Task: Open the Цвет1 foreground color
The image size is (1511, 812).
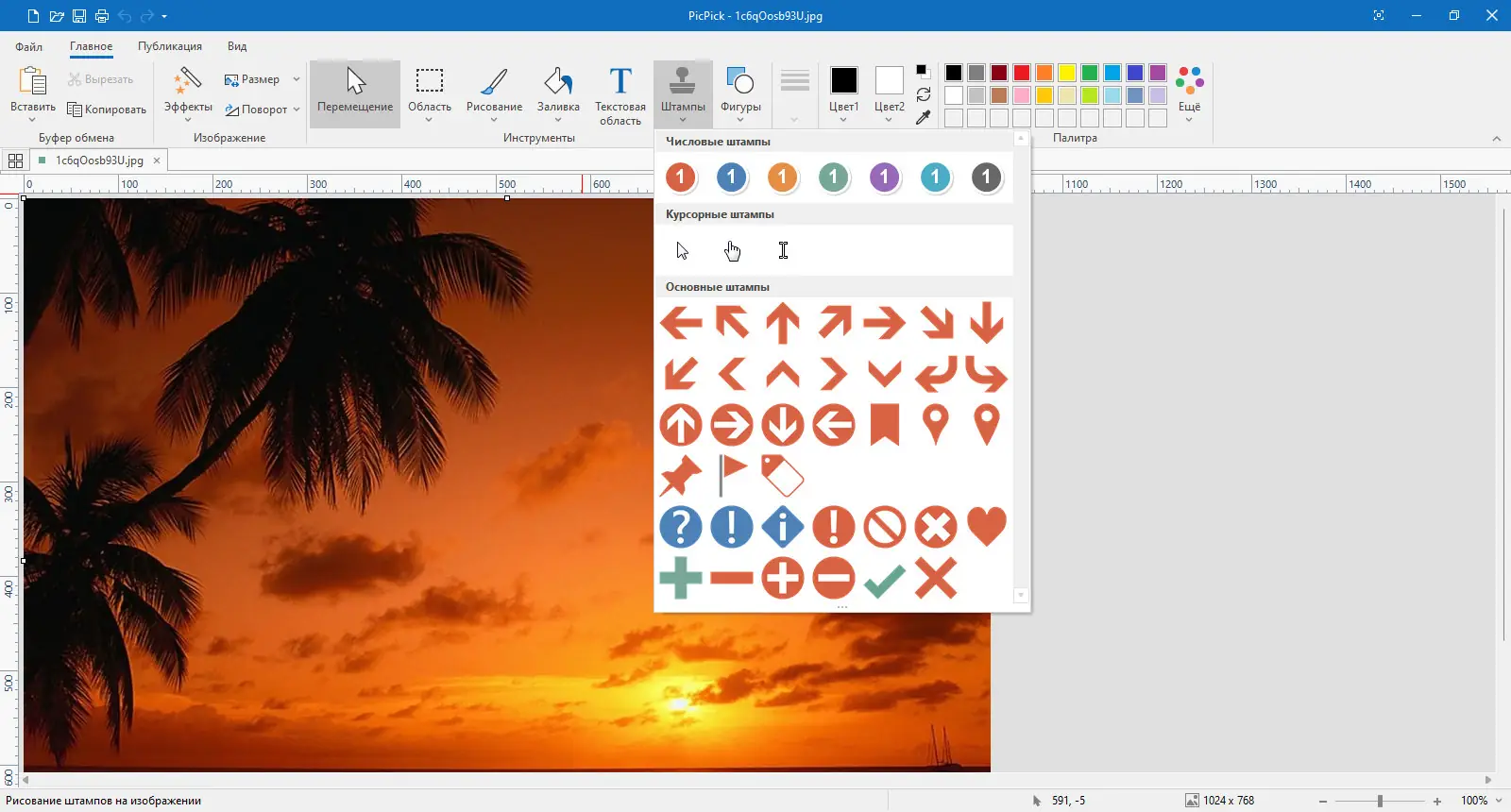Action: [x=843, y=90]
